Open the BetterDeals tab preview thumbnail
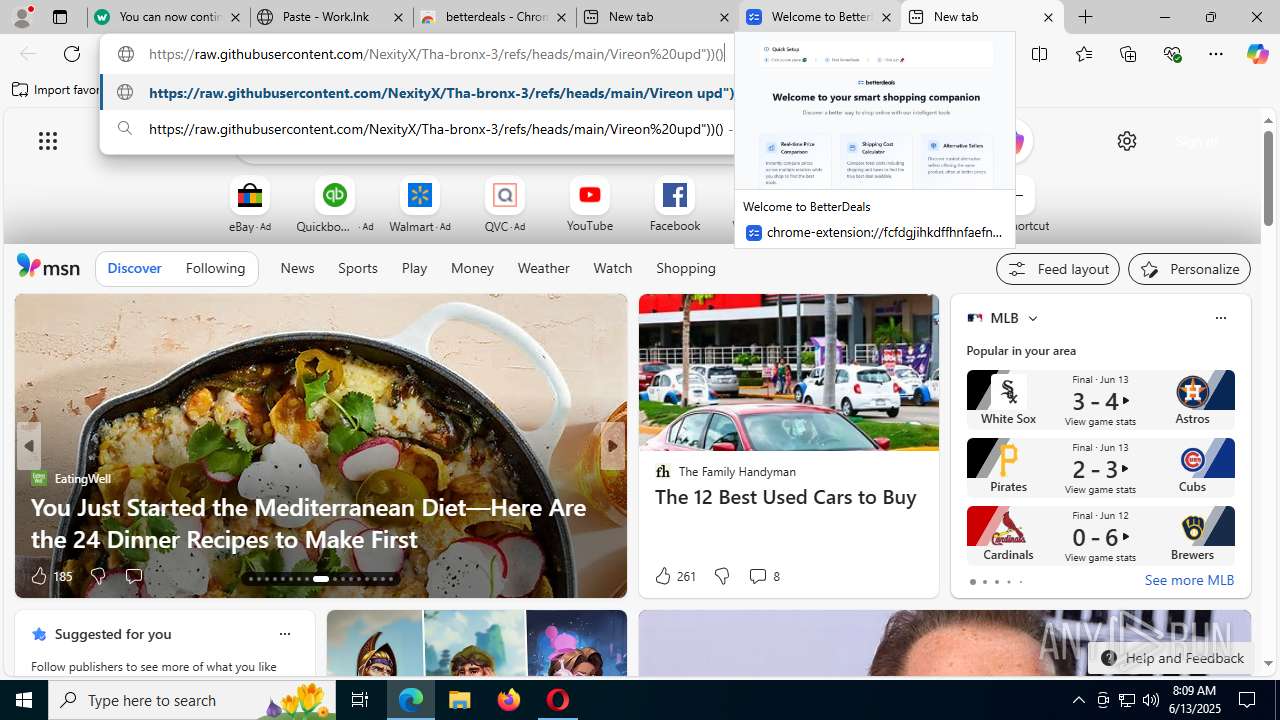Viewport: 1280px width, 720px height. (x=875, y=112)
